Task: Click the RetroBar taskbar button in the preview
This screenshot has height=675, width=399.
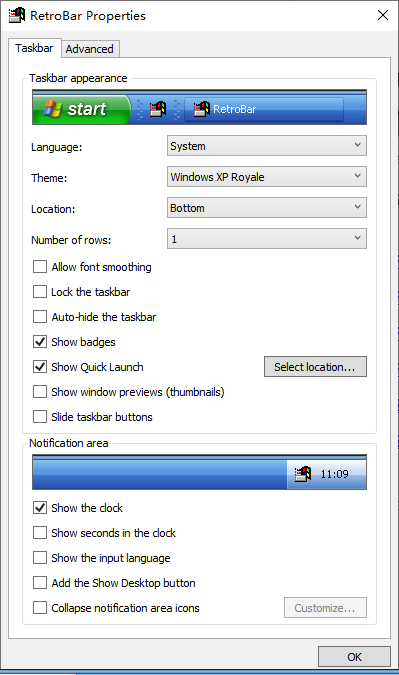Action: (264, 109)
